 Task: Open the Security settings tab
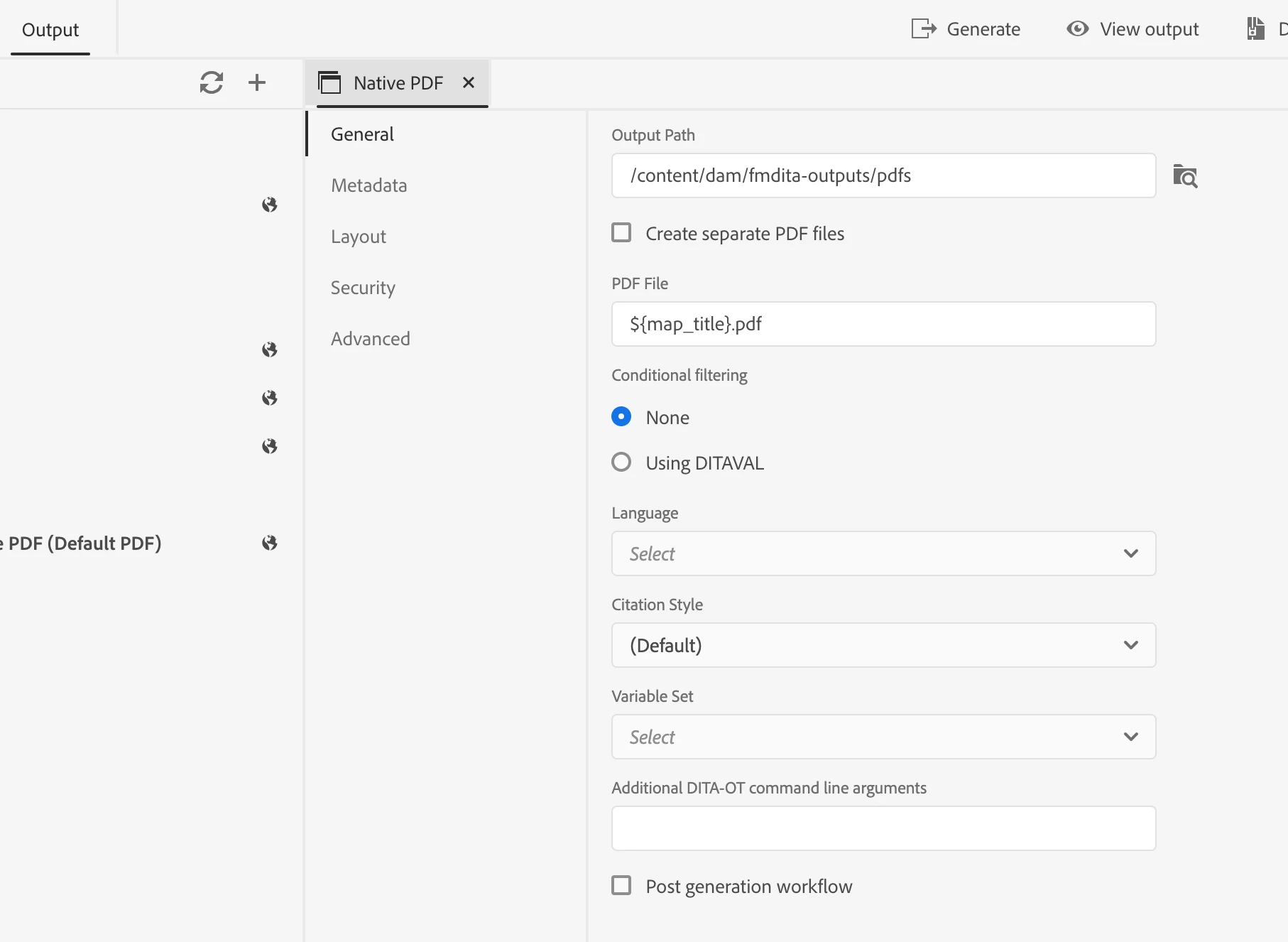coord(363,288)
